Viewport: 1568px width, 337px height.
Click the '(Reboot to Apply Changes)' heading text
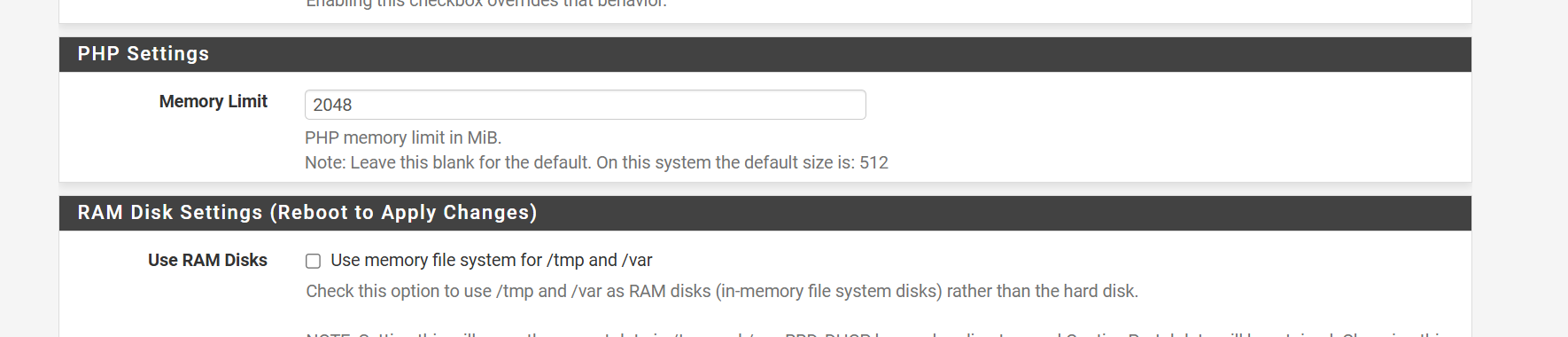(403, 213)
